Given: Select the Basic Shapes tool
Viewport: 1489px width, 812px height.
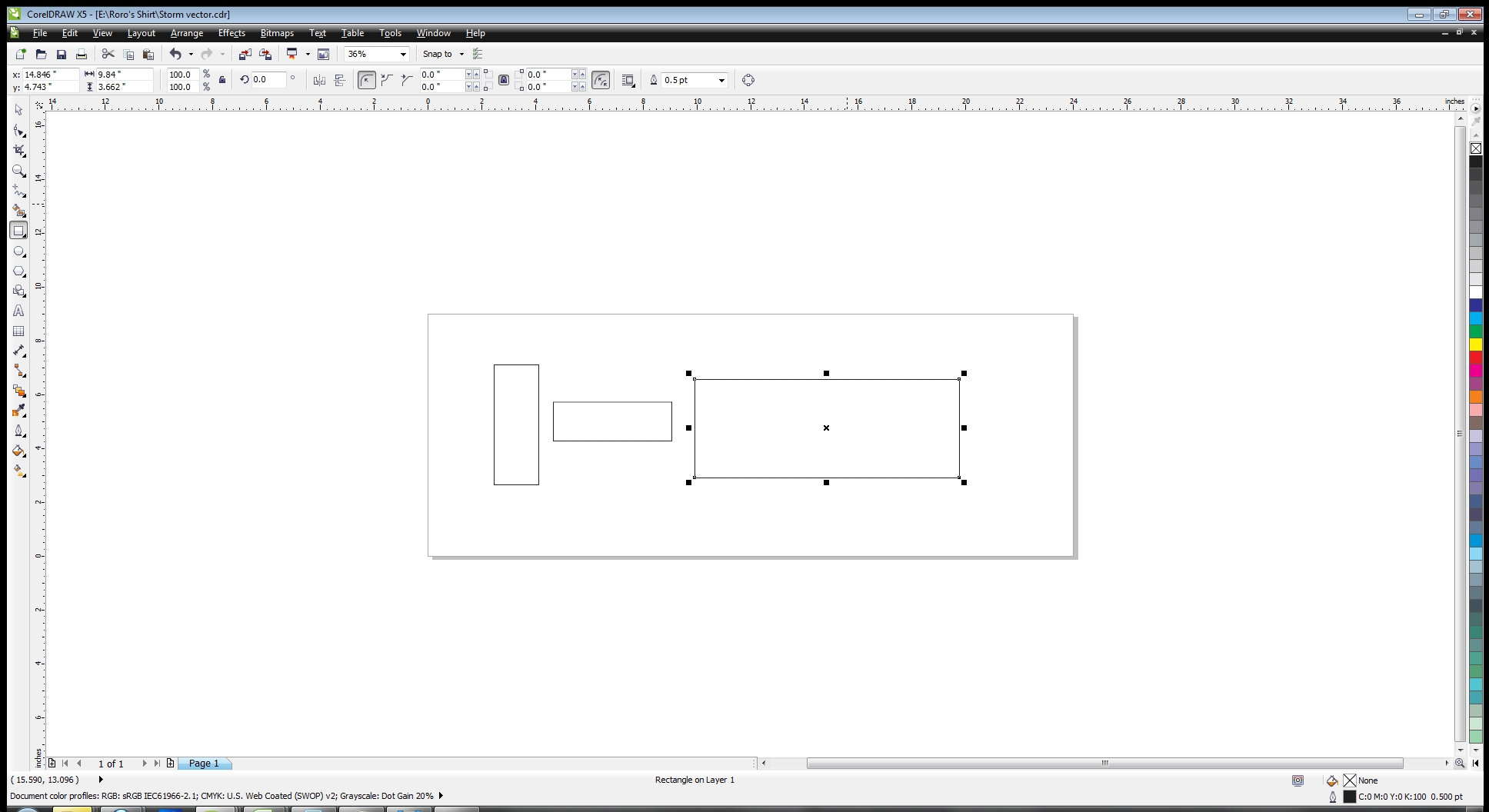Looking at the screenshot, I should point(18,291).
